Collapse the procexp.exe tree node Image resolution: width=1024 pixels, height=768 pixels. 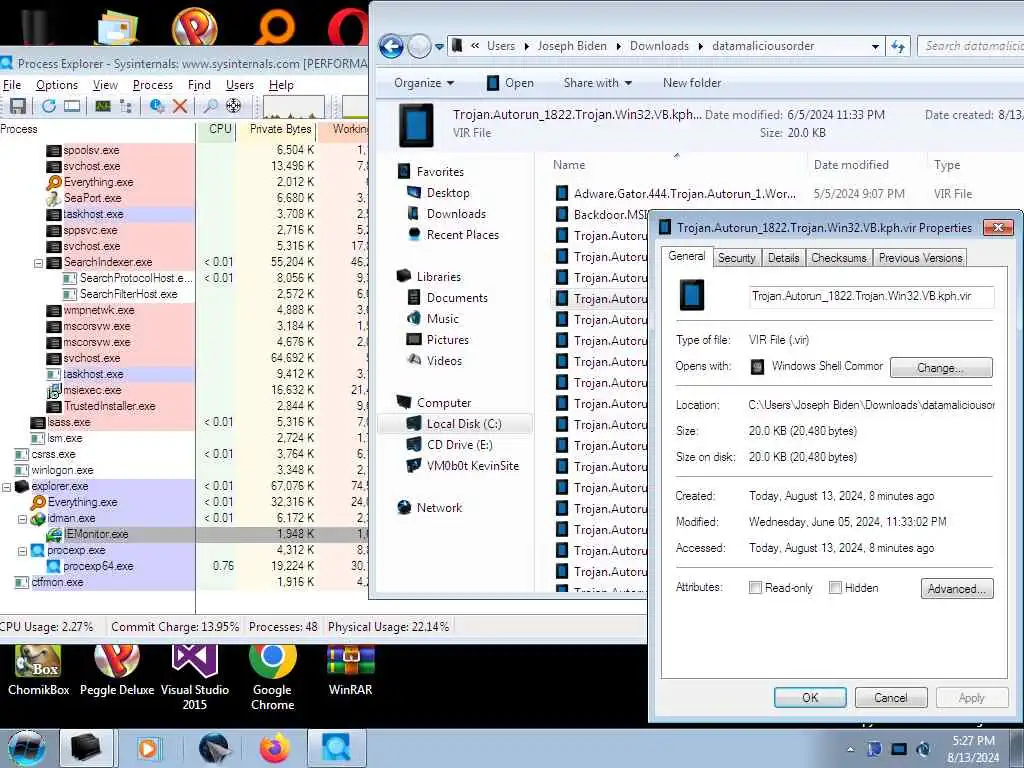(x=22, y=551)
